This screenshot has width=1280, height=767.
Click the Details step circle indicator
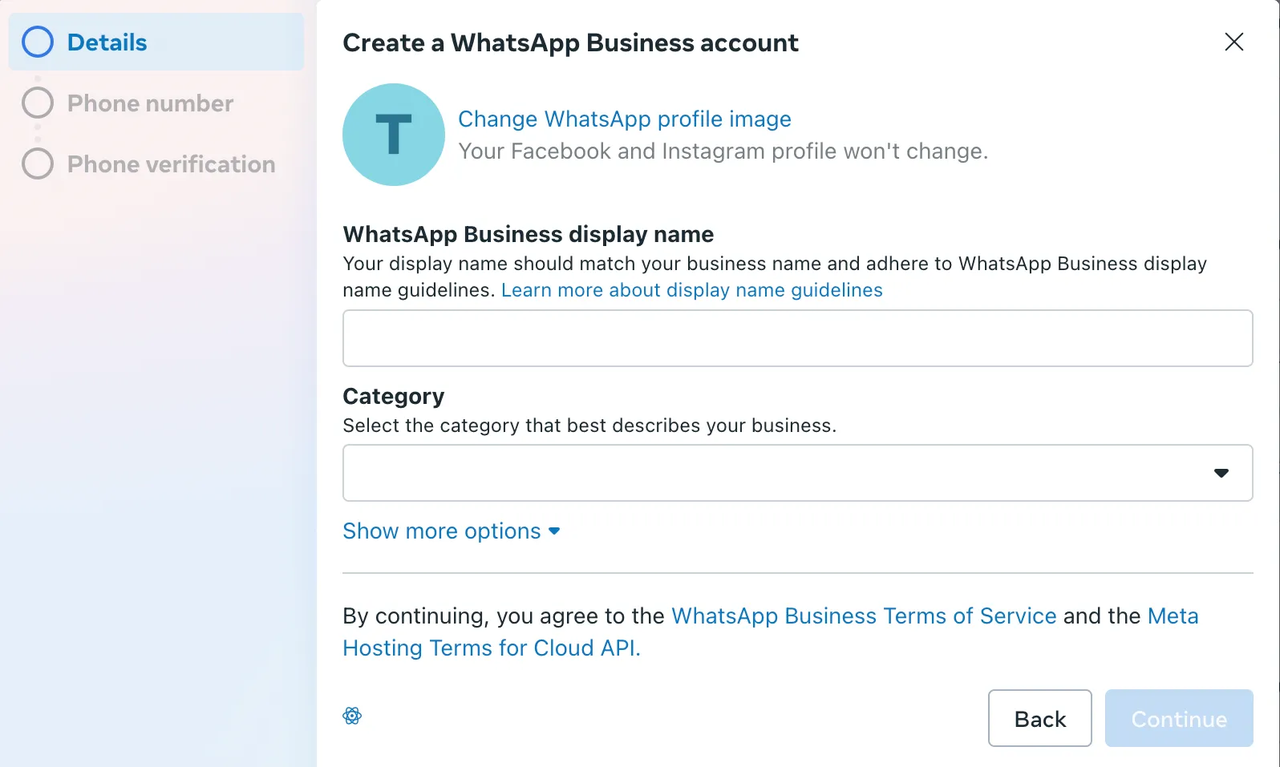[x=38, y=42]
